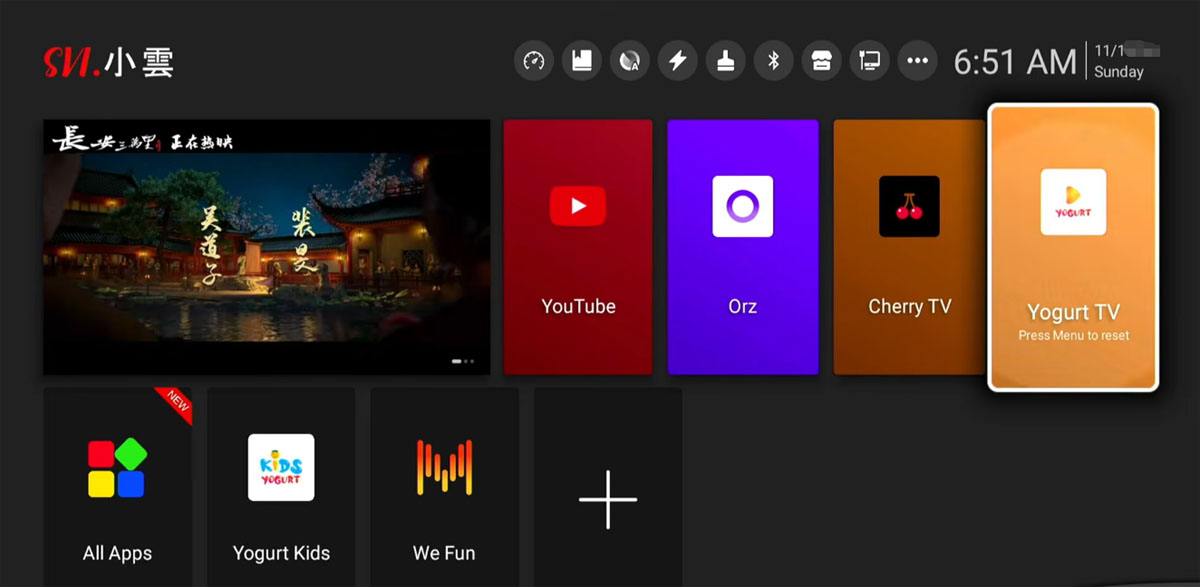Viewport: 1200px width, 587px height.
Task: Open the Orz app tile
Action: tap(743, 247)
